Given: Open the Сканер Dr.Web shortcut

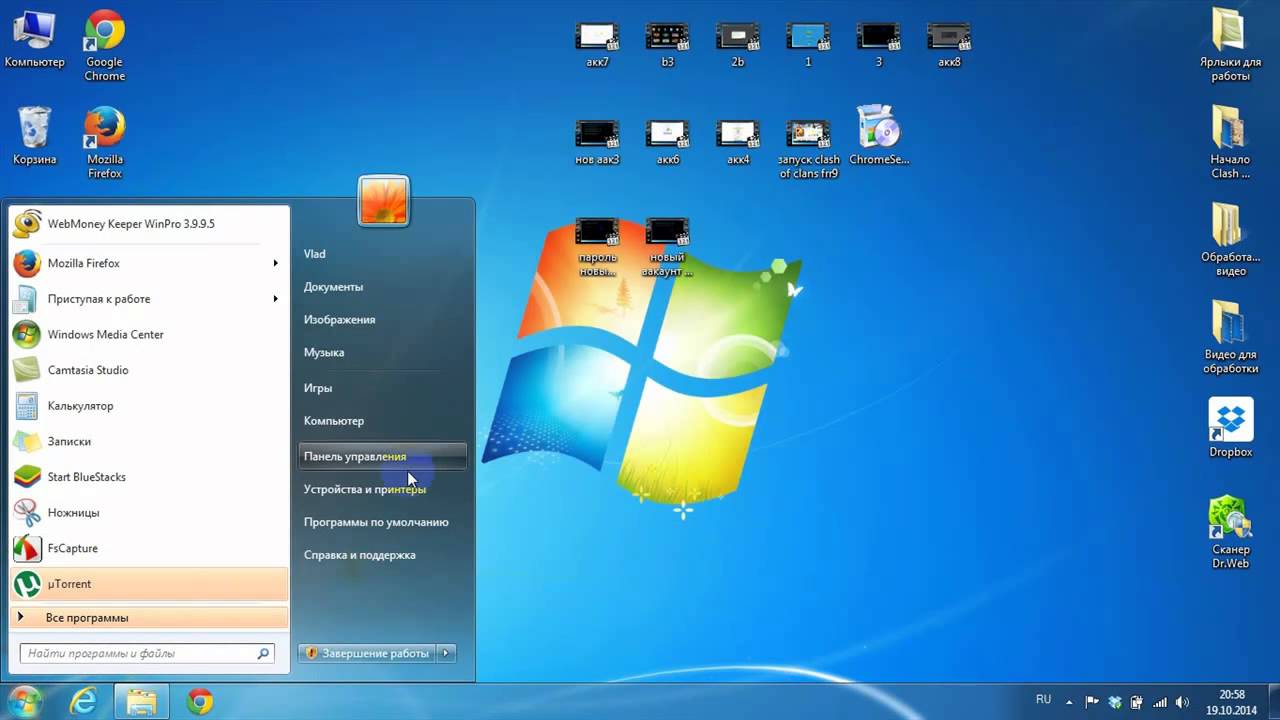Looking at the screenshot, I should click(x=1230, y=533).
